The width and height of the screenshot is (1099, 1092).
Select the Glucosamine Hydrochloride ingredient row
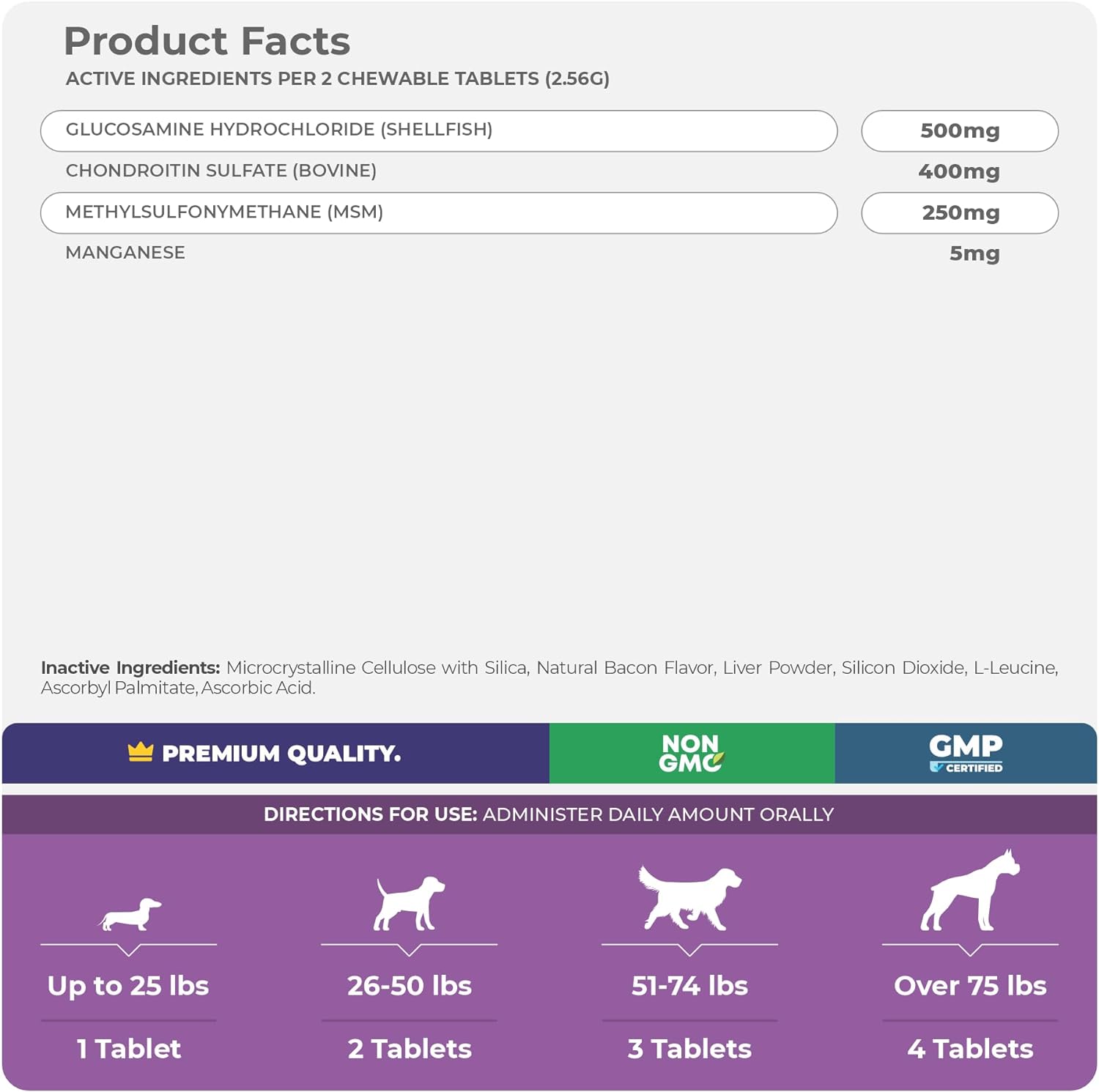pyautogui.click(x=438, y=130)
